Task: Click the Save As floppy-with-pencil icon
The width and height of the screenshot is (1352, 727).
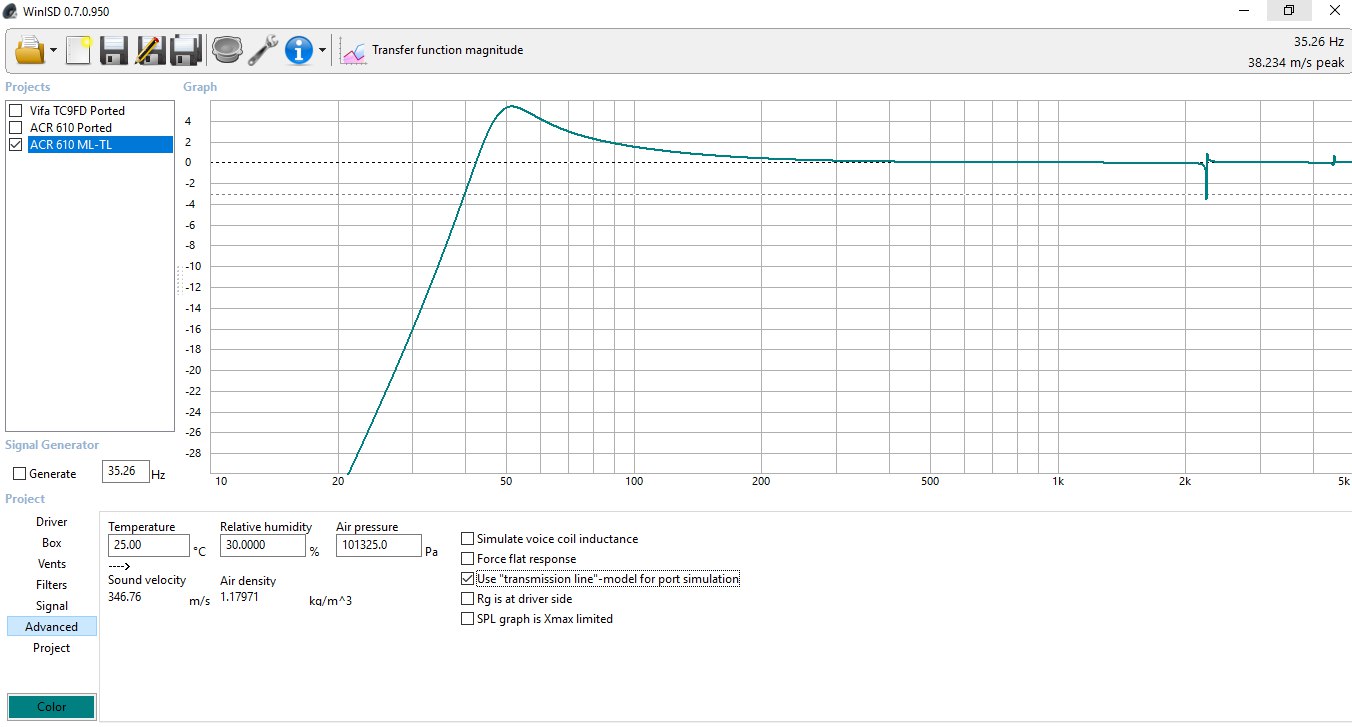Action: pos(150,49)
